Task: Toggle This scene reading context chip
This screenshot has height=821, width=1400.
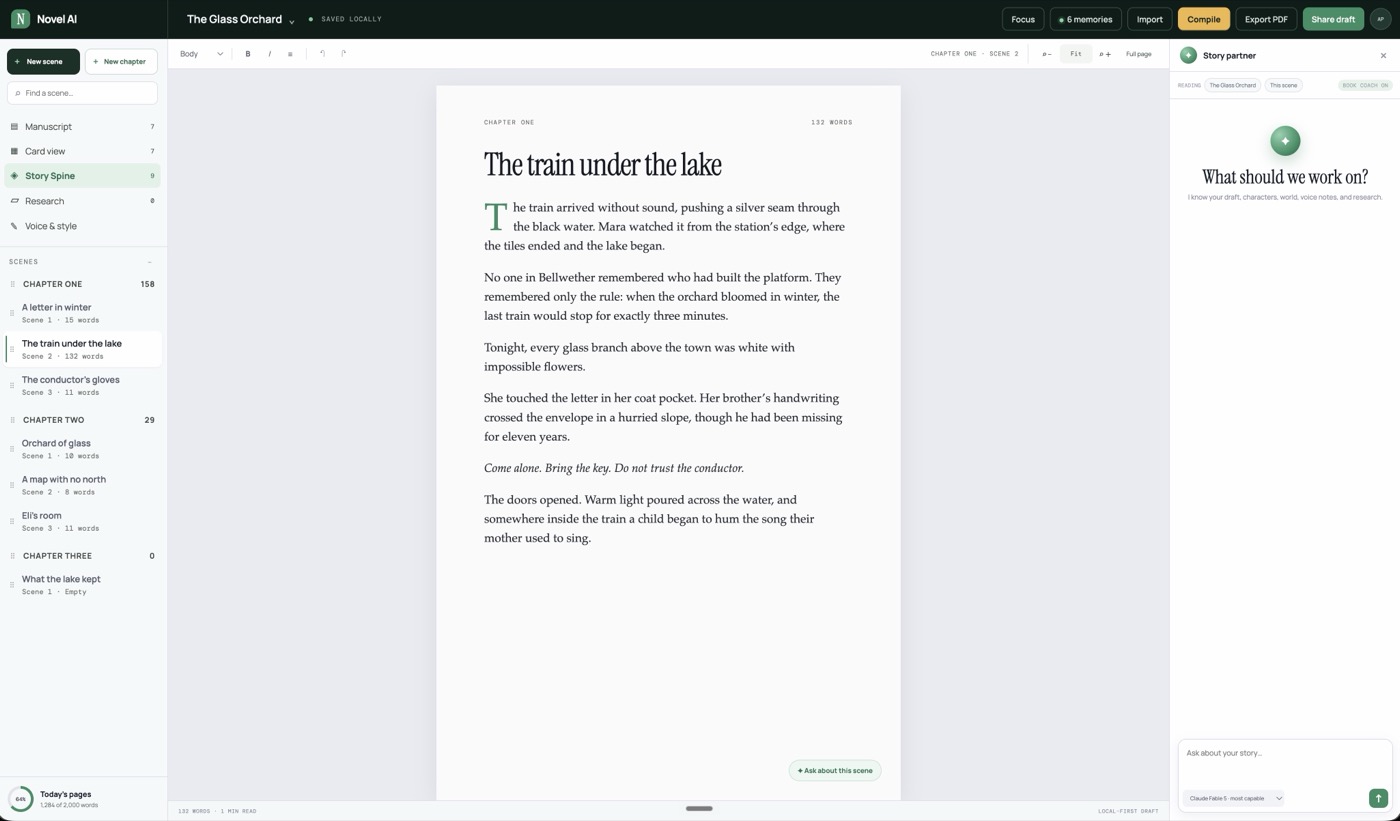Action: [1283, 85]
